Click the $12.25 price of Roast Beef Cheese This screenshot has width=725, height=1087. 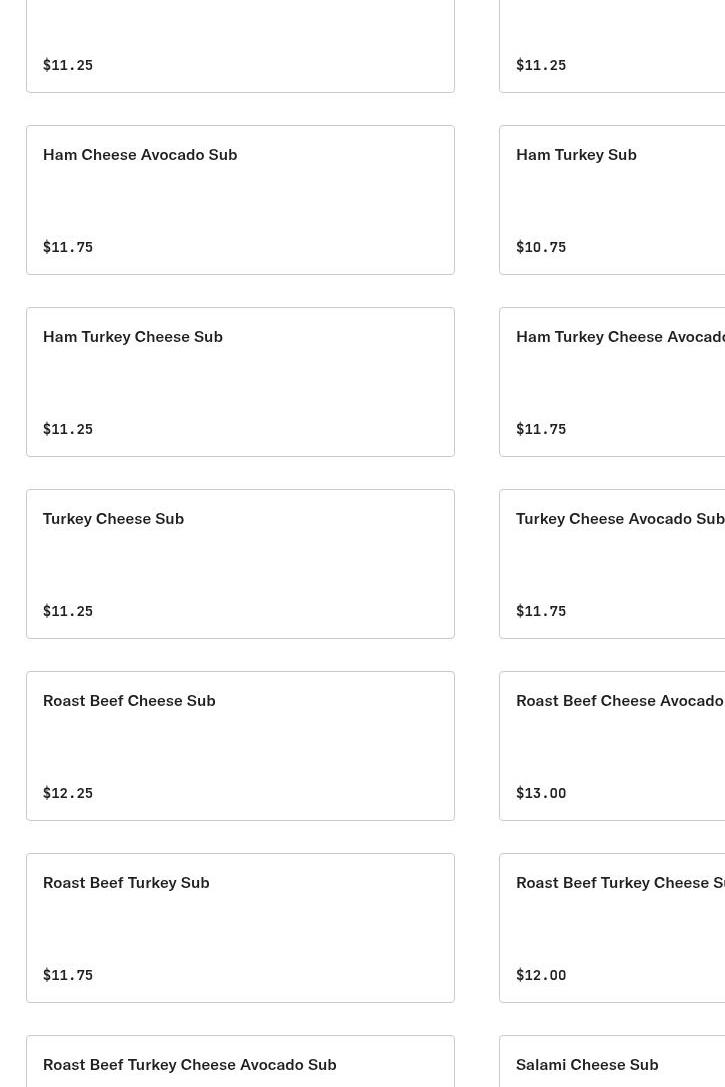tap(68, 793)
